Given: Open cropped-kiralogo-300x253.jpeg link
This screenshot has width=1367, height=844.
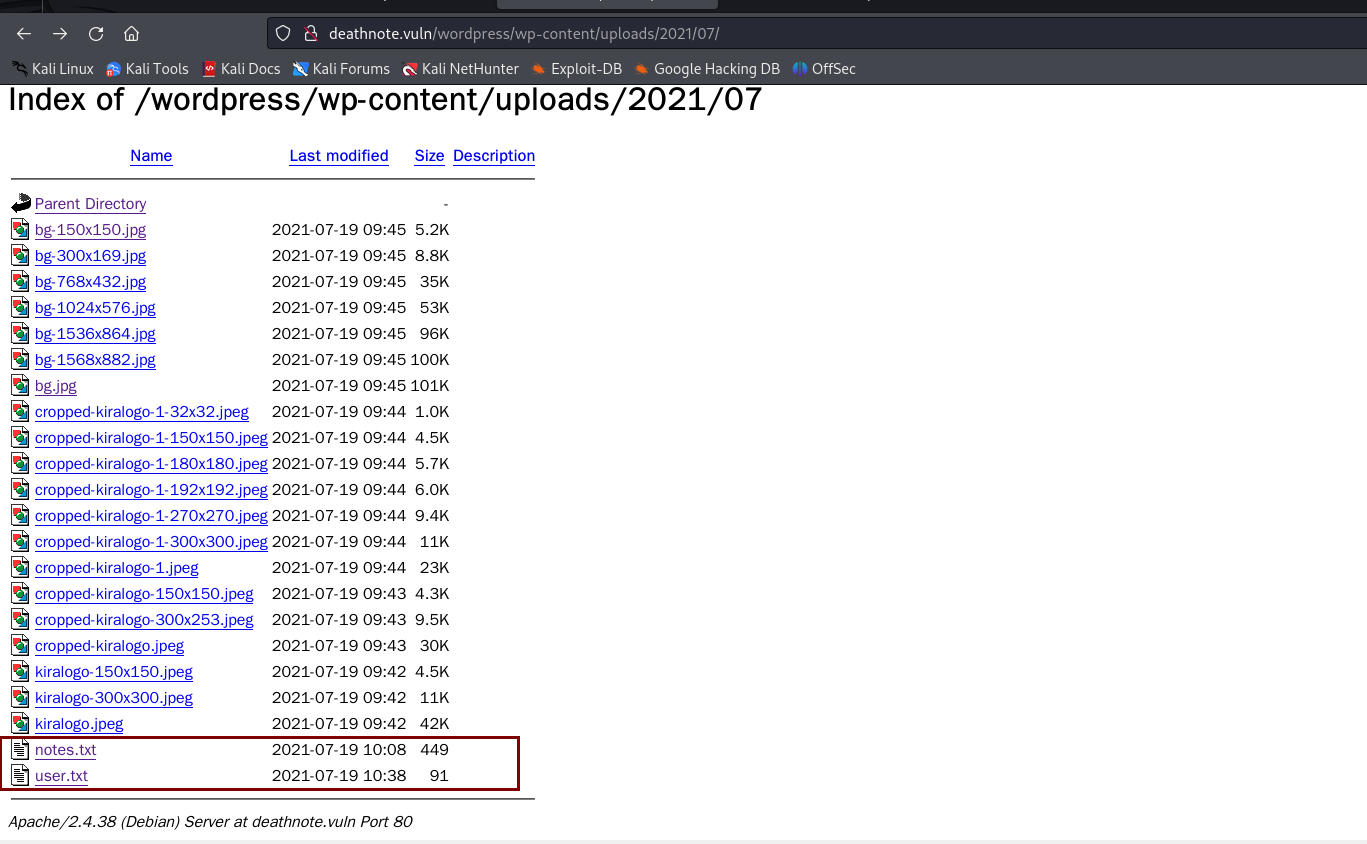Looking at the screenshot, I should pos(144,620).
